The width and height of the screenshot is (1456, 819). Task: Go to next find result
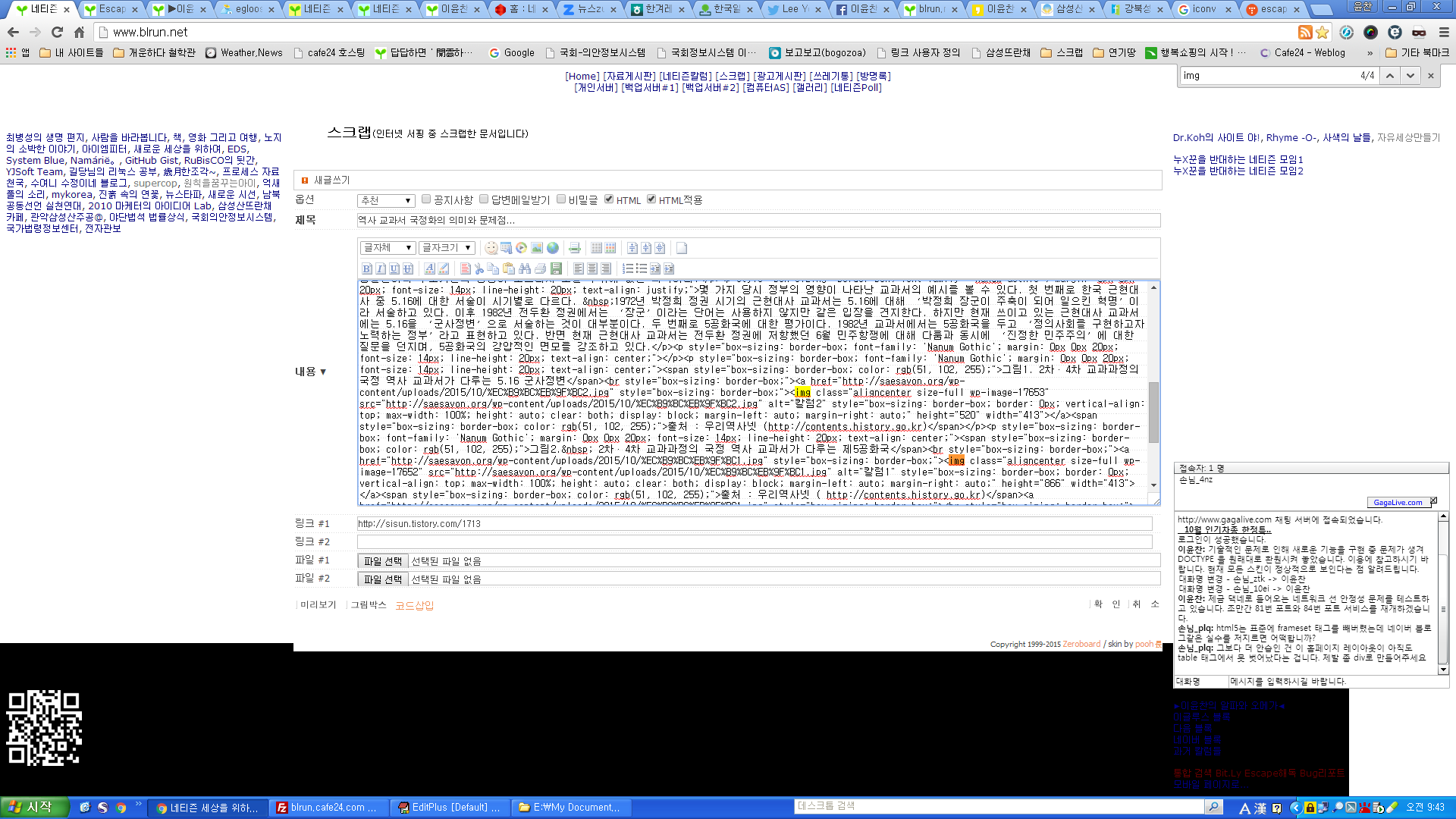[x=1410, y=75]
